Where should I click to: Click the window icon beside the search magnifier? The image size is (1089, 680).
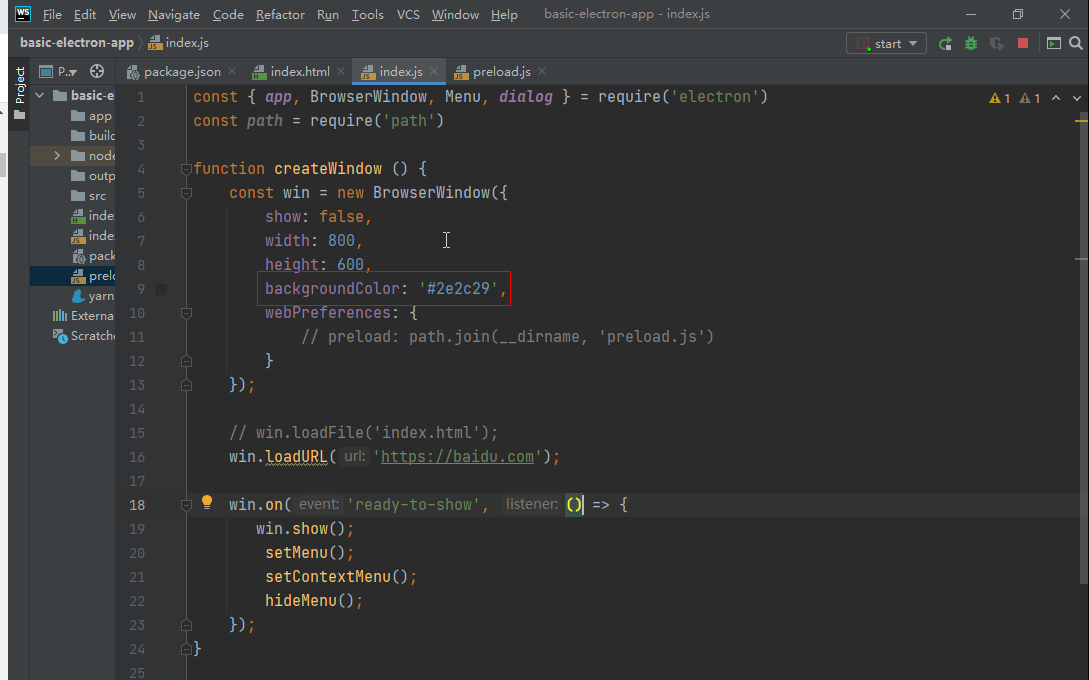[1054, 43]
